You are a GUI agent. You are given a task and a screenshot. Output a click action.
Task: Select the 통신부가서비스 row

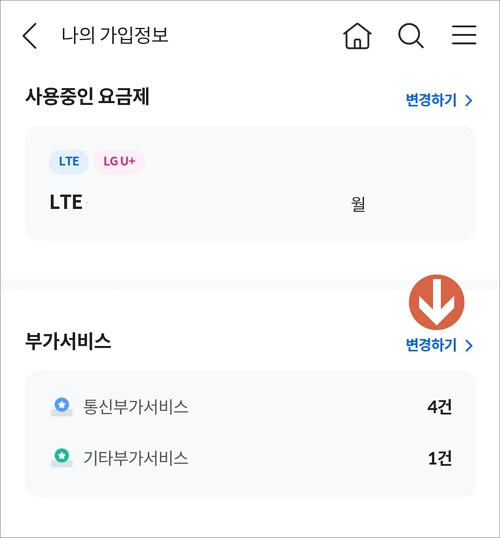click(251, 407)
